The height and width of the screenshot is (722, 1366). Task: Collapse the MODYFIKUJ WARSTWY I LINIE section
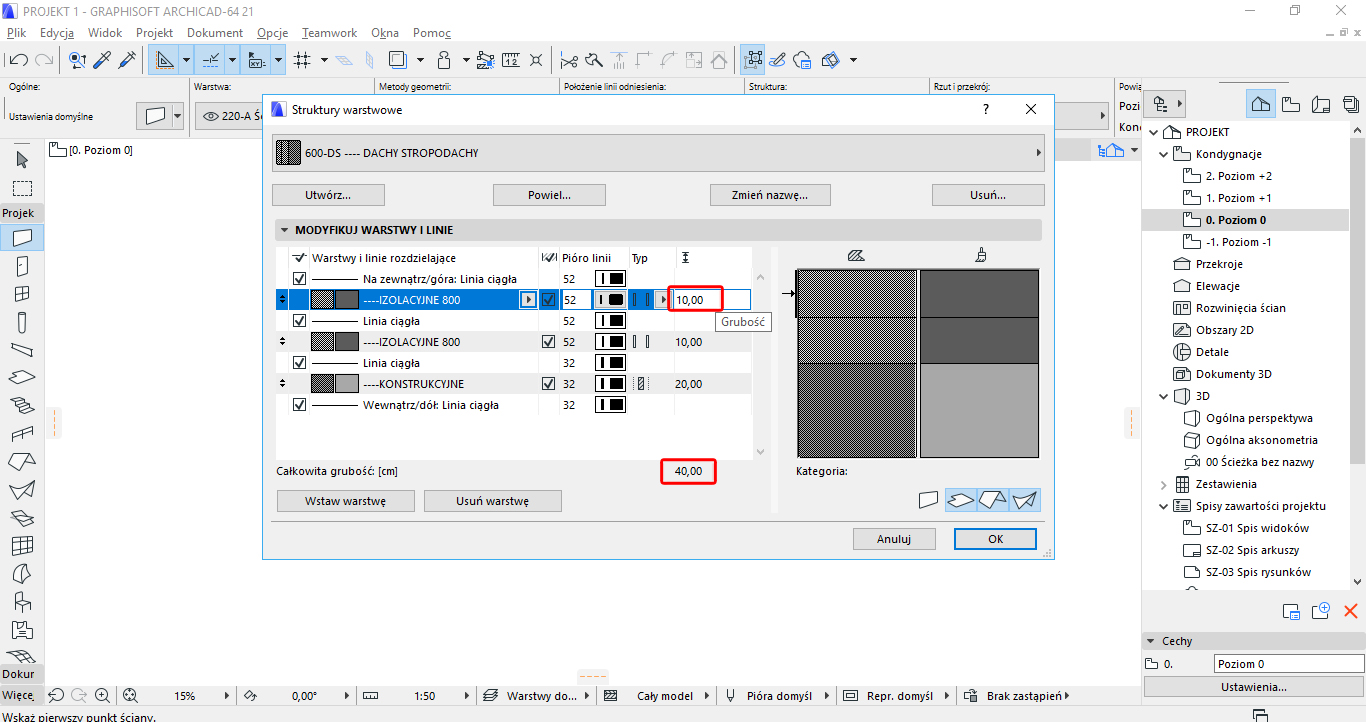[285, 230]
